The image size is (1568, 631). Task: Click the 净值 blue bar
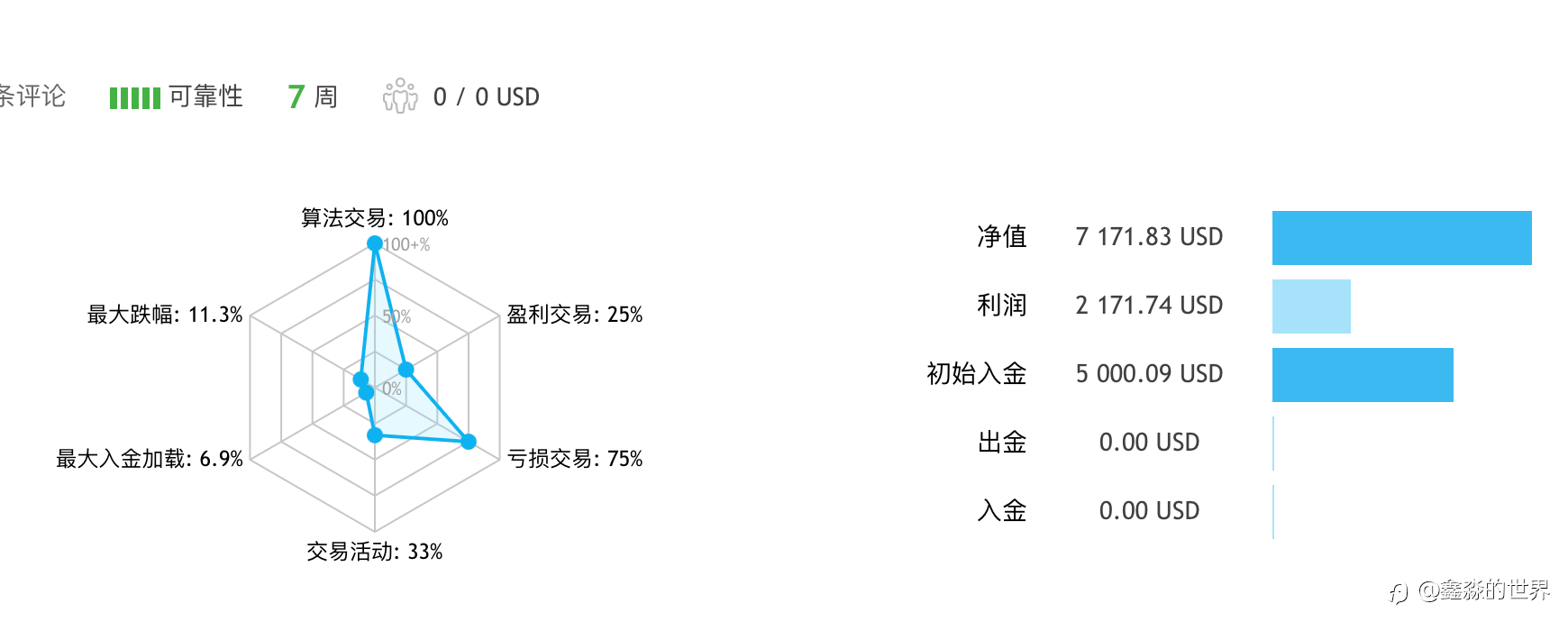click(1401, 238)
